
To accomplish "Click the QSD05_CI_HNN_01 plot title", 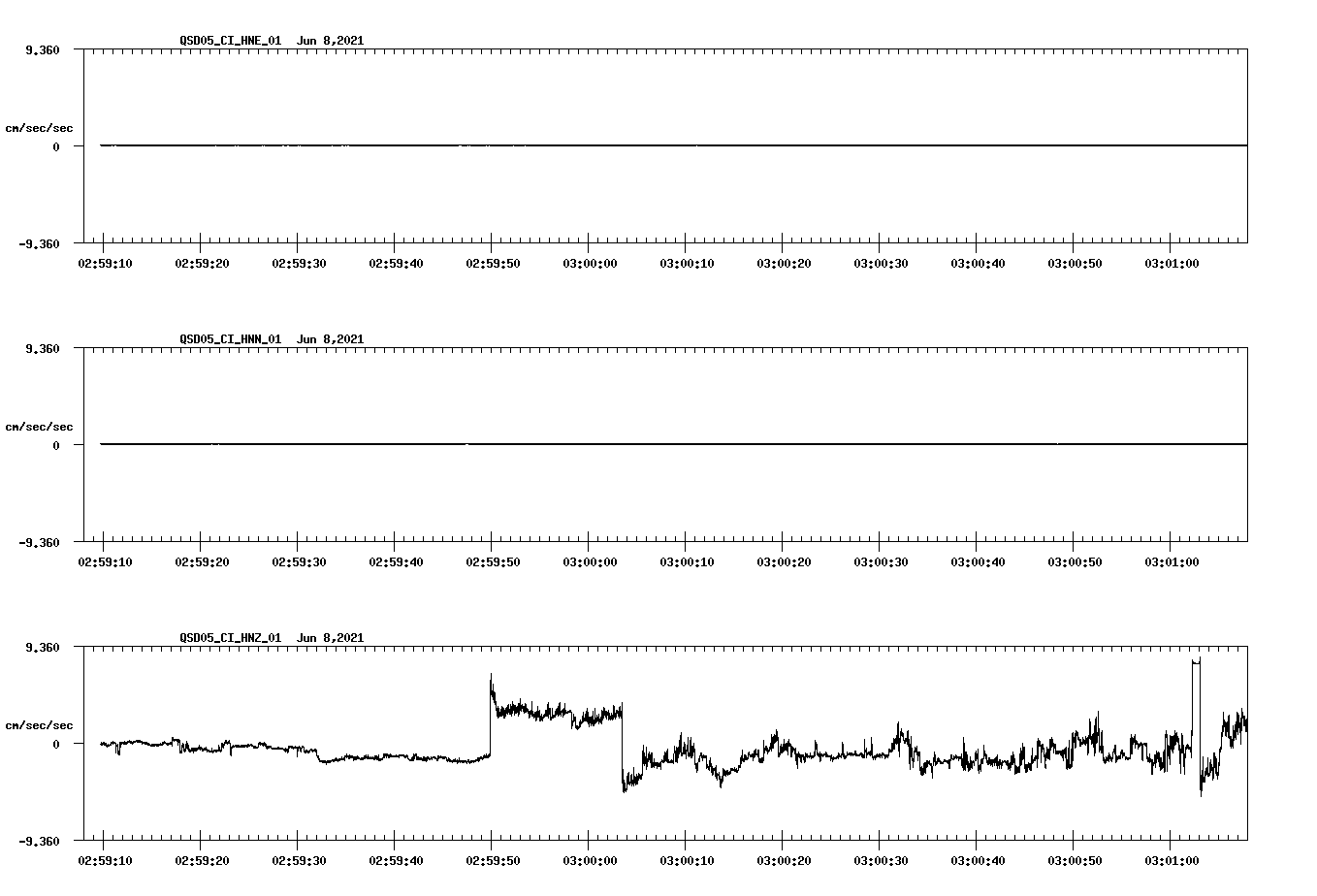I will [272, 338].
